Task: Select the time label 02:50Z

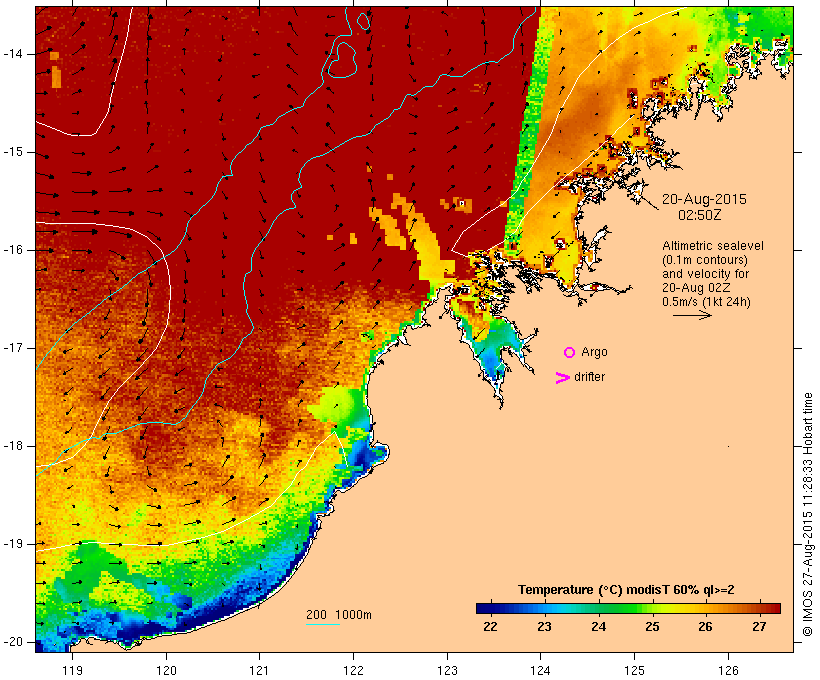Action: [699, 215]
